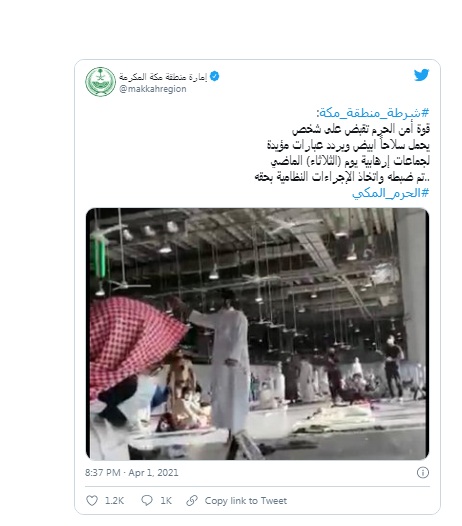Click the 1K replies count
Image resolution: width=462 pixels, height=526 pixels.
(x=166, y=501)
